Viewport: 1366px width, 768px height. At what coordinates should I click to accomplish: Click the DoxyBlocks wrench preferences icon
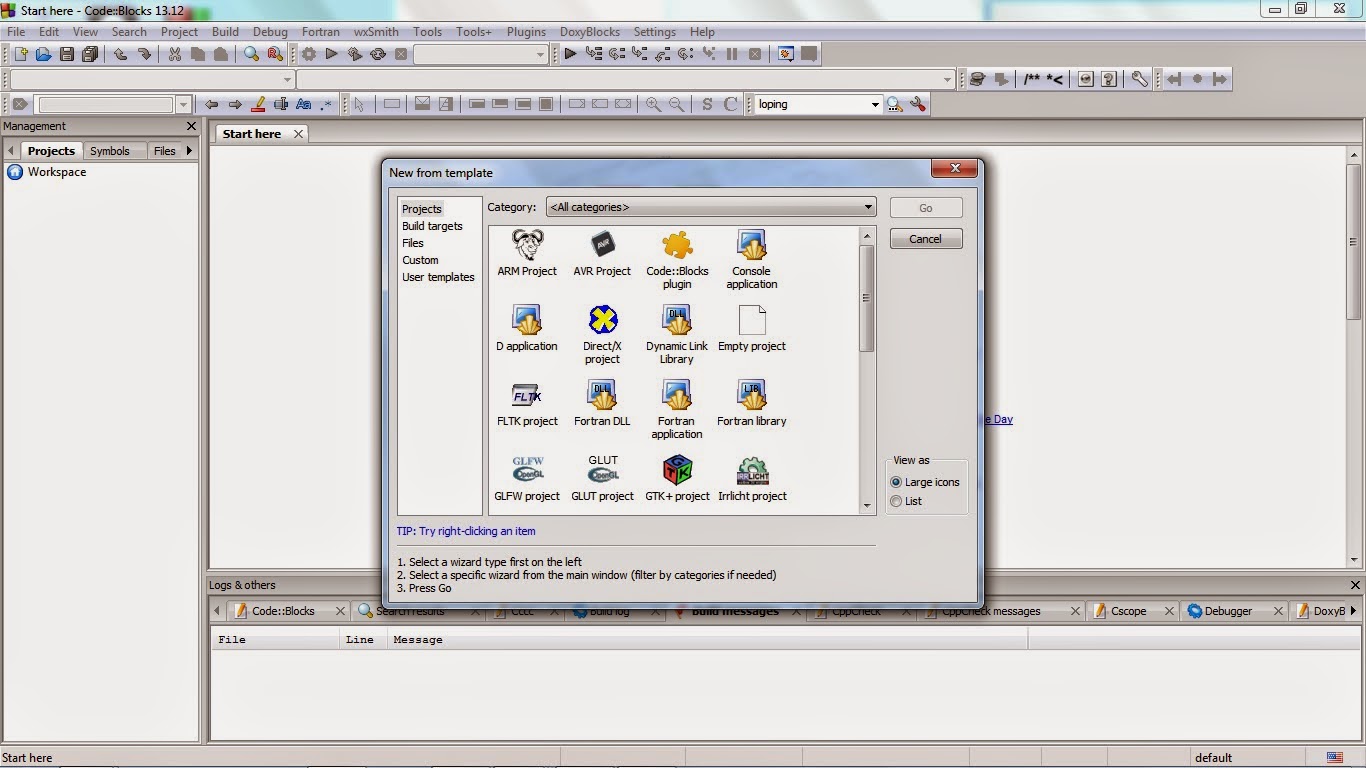pyautogui.click(x=1139, y=79)
